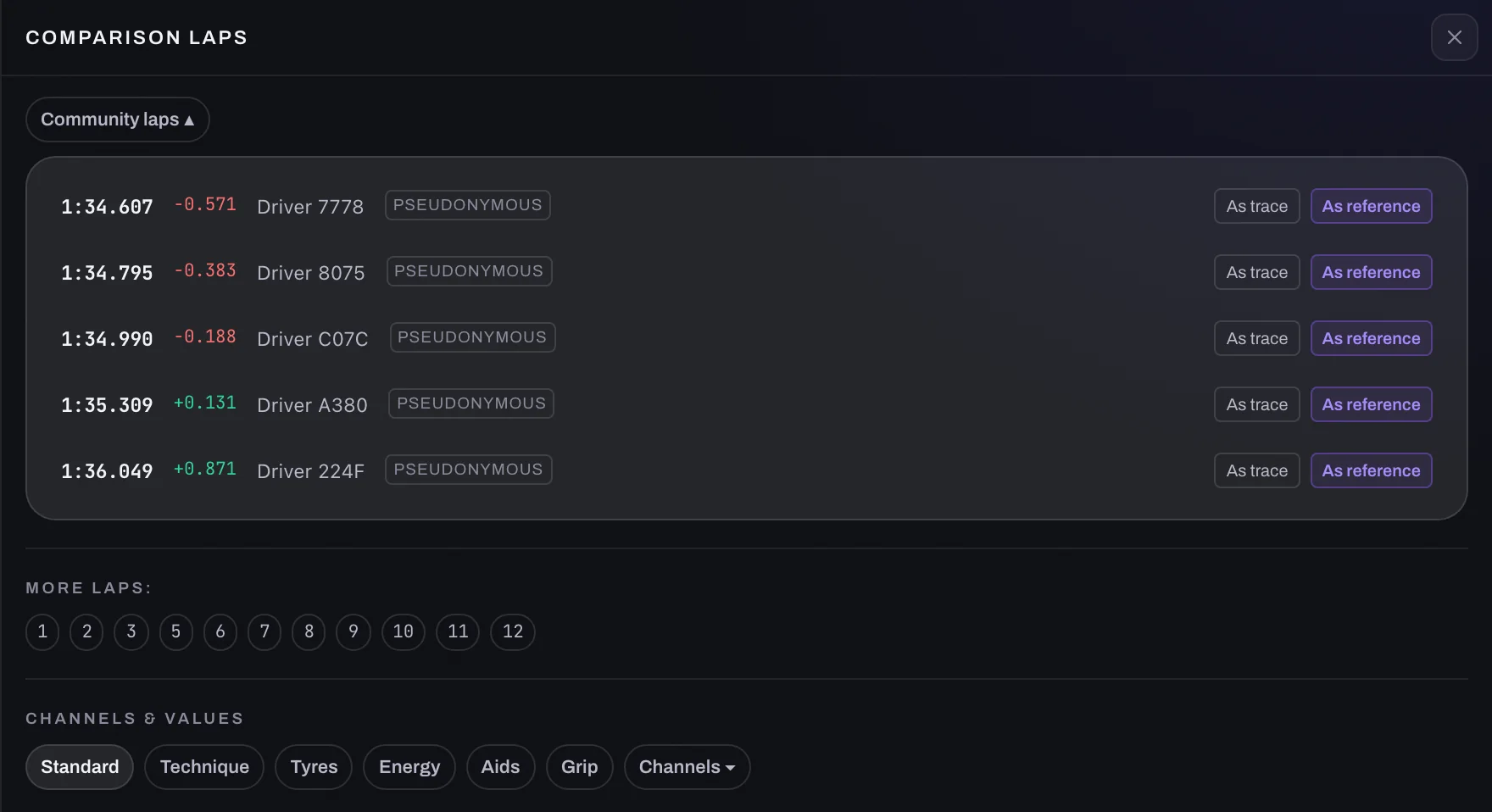Open the Channels dropdown menu
This screenshot has width=1492, height=812.
coord(687,767)
